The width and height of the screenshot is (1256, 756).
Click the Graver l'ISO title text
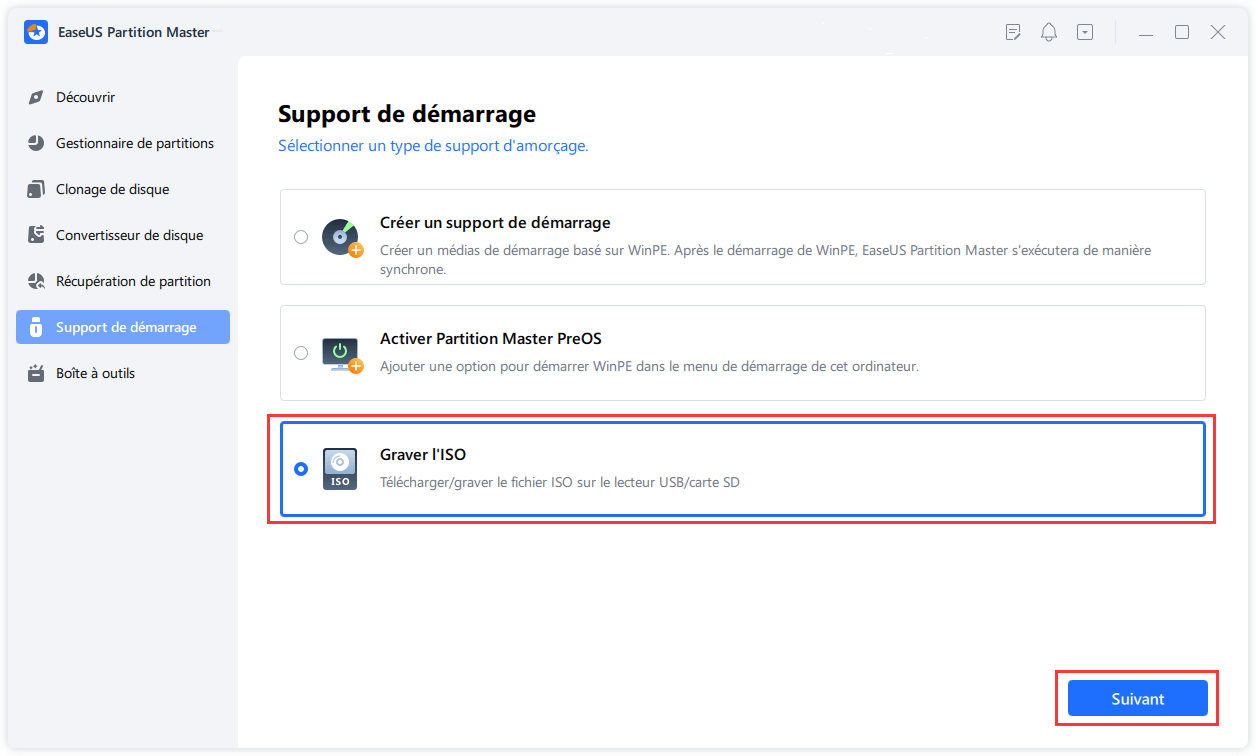(422, 455)
